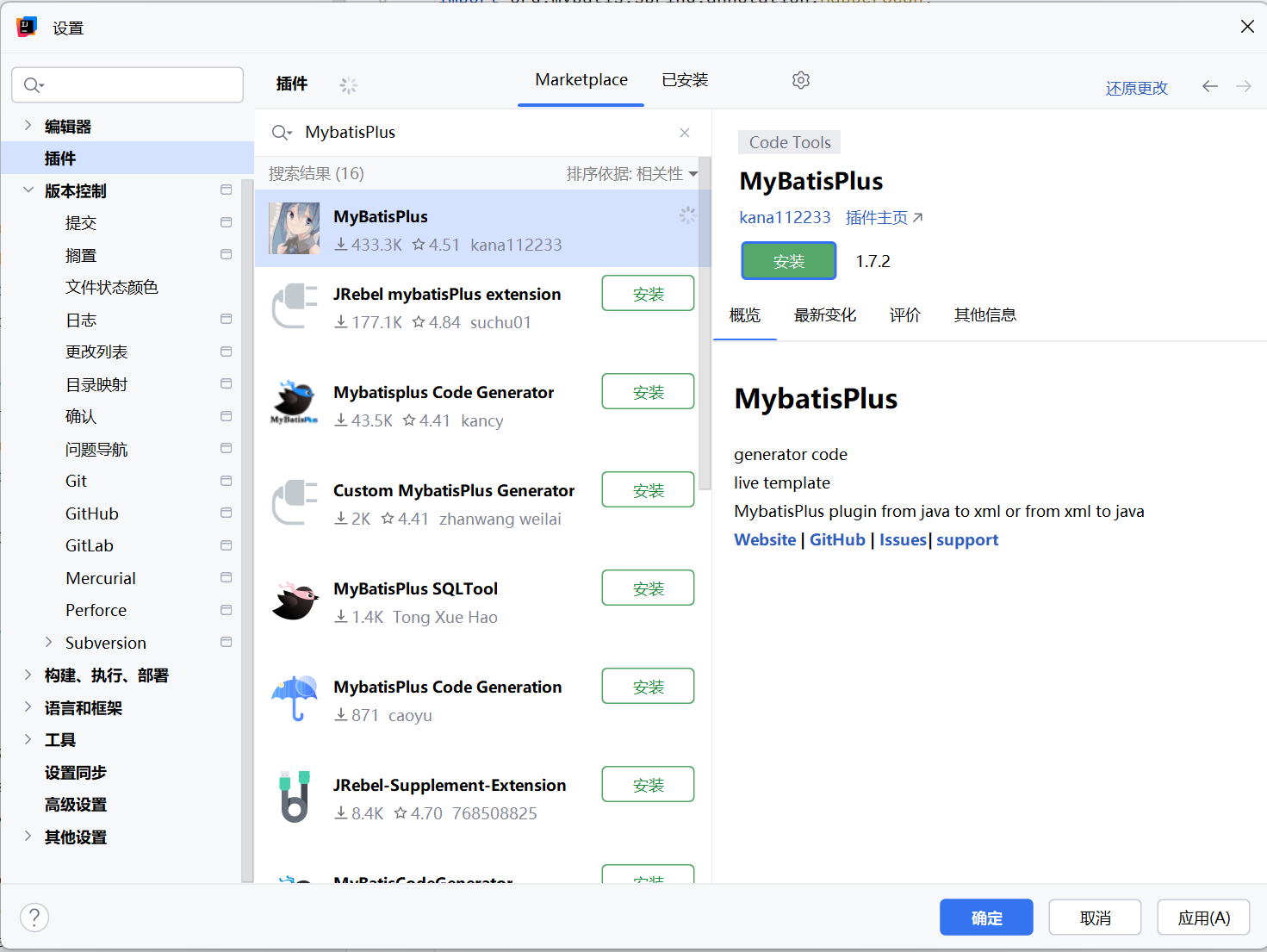Click JRebel-Supplement-Extension cable icon

click(295, 797)
